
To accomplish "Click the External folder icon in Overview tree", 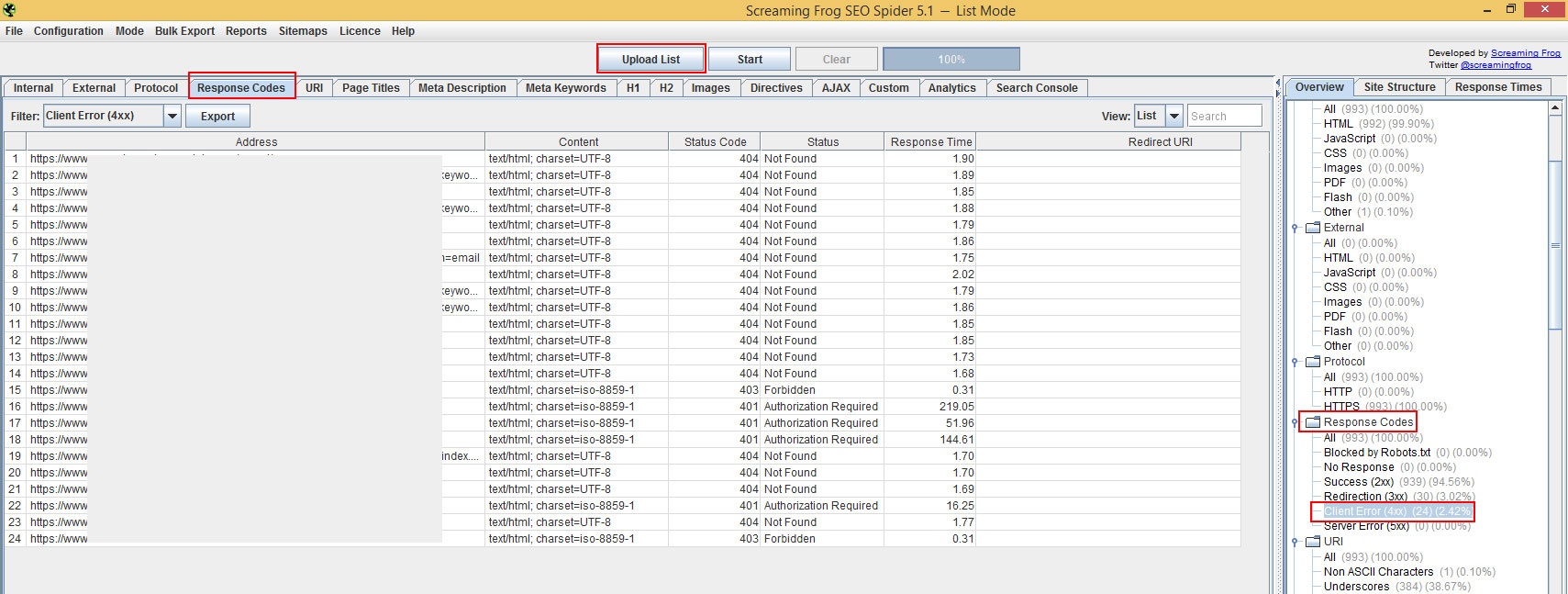I will [1313, 228].
